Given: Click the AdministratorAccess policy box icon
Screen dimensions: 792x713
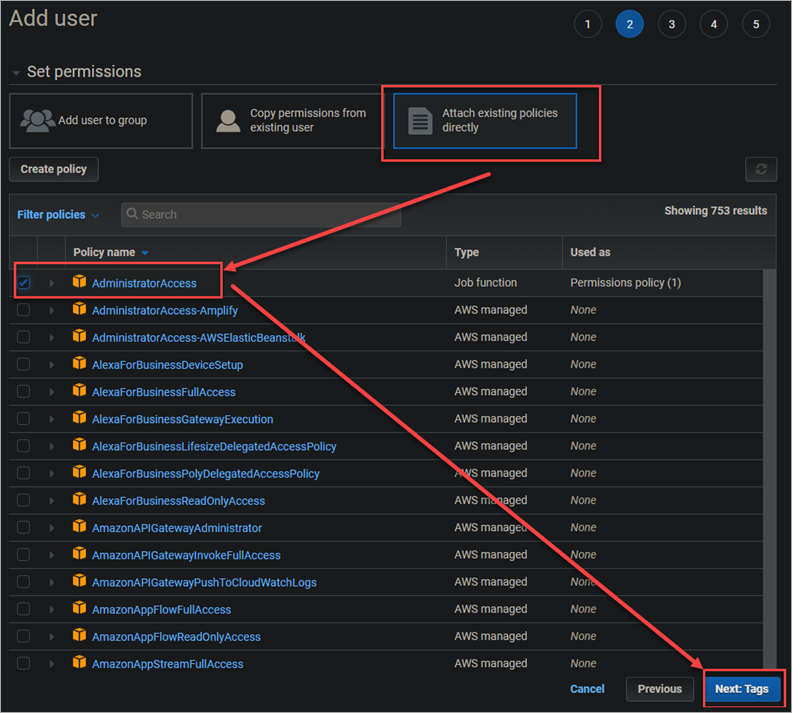Looking at the screenshot, I should pyautogui.click(x=79, y=282).
